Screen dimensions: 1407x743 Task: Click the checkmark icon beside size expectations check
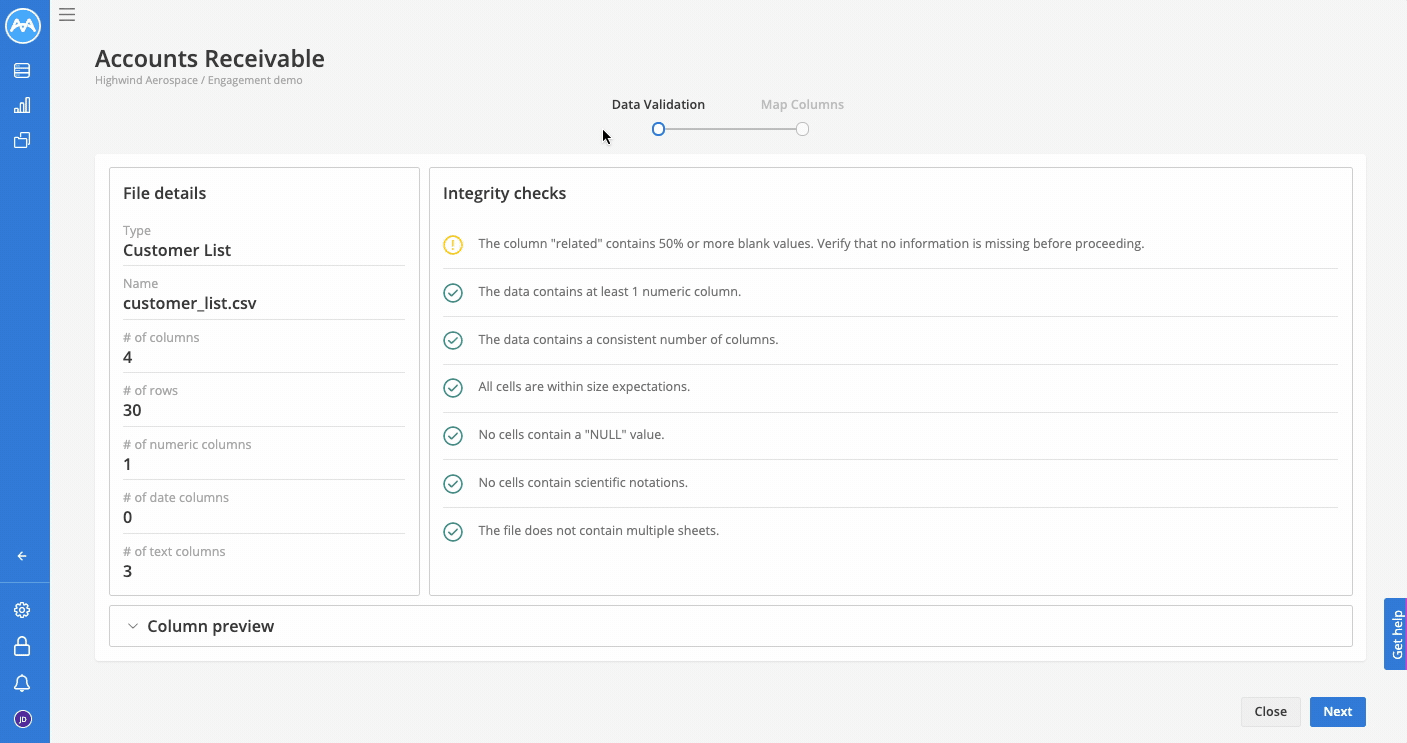tap(453, 387)
